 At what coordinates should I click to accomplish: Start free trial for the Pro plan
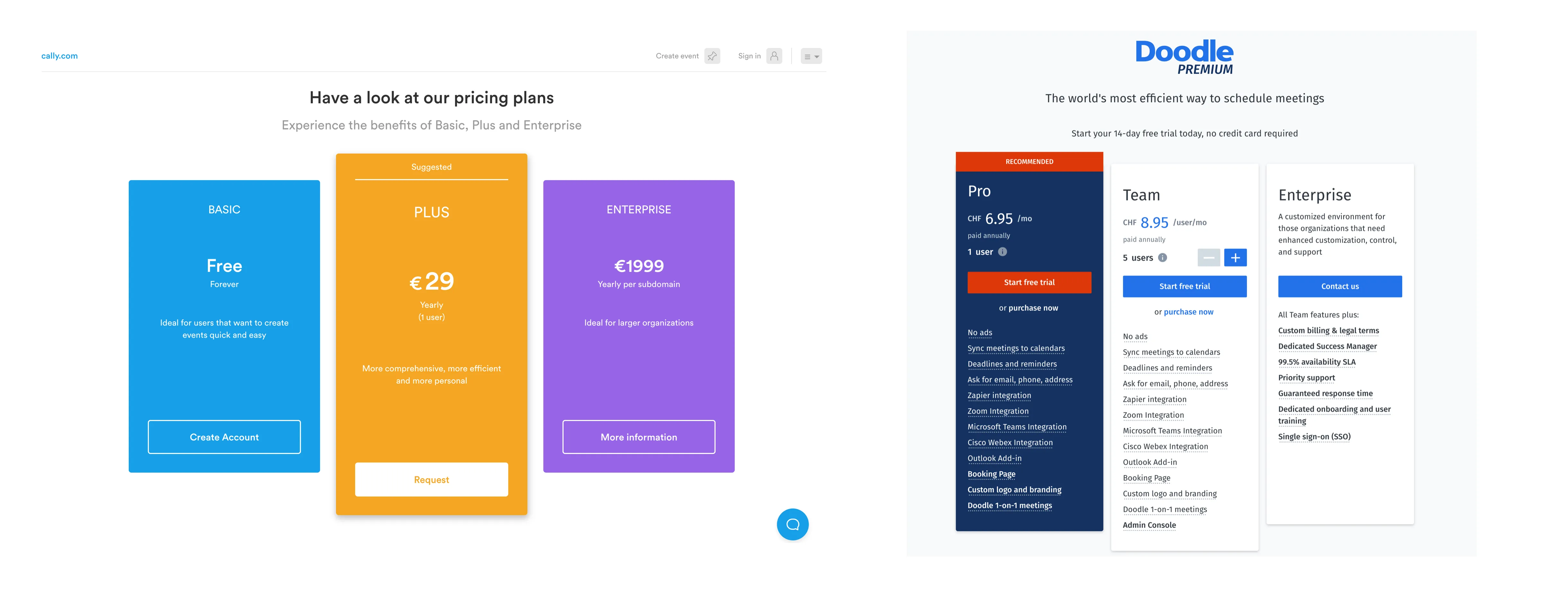pos(1029,282)
